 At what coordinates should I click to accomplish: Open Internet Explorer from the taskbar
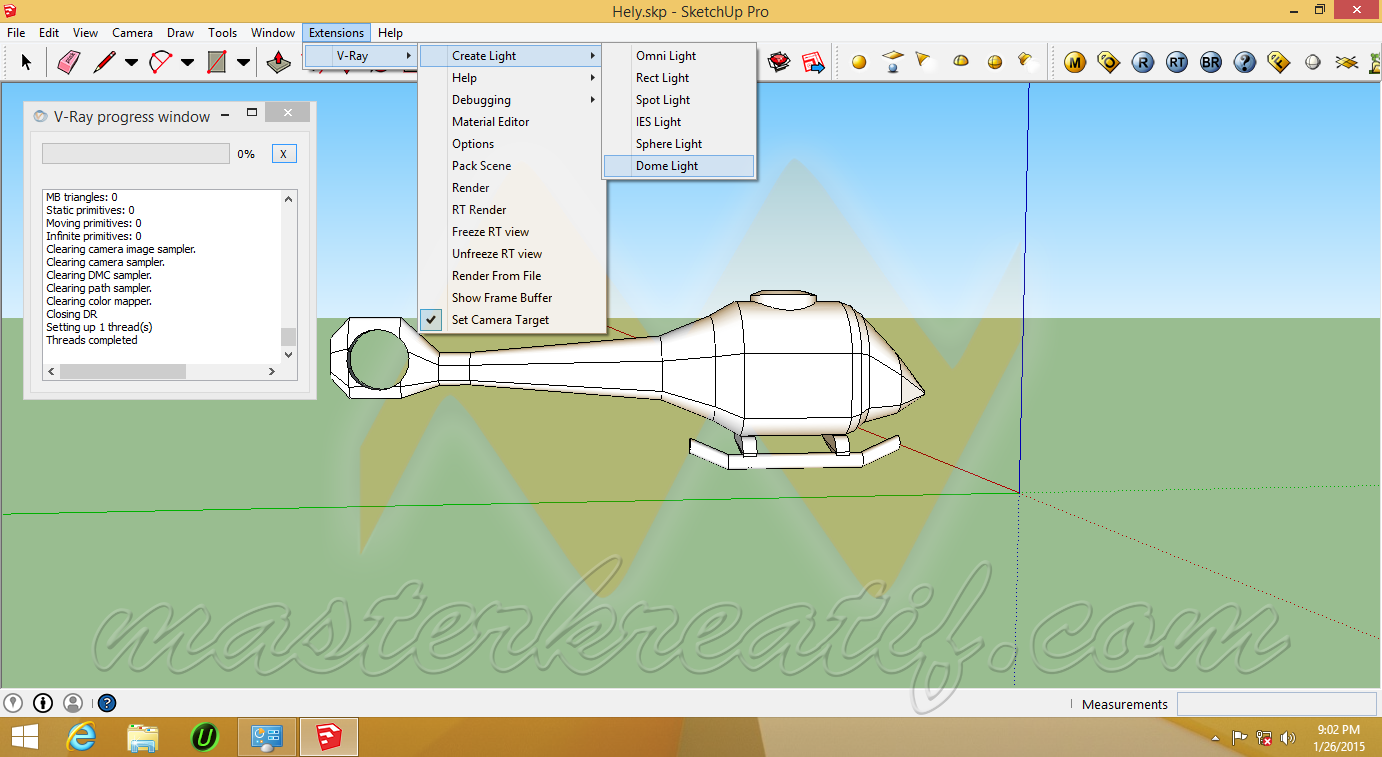click(x=81, y=738)
